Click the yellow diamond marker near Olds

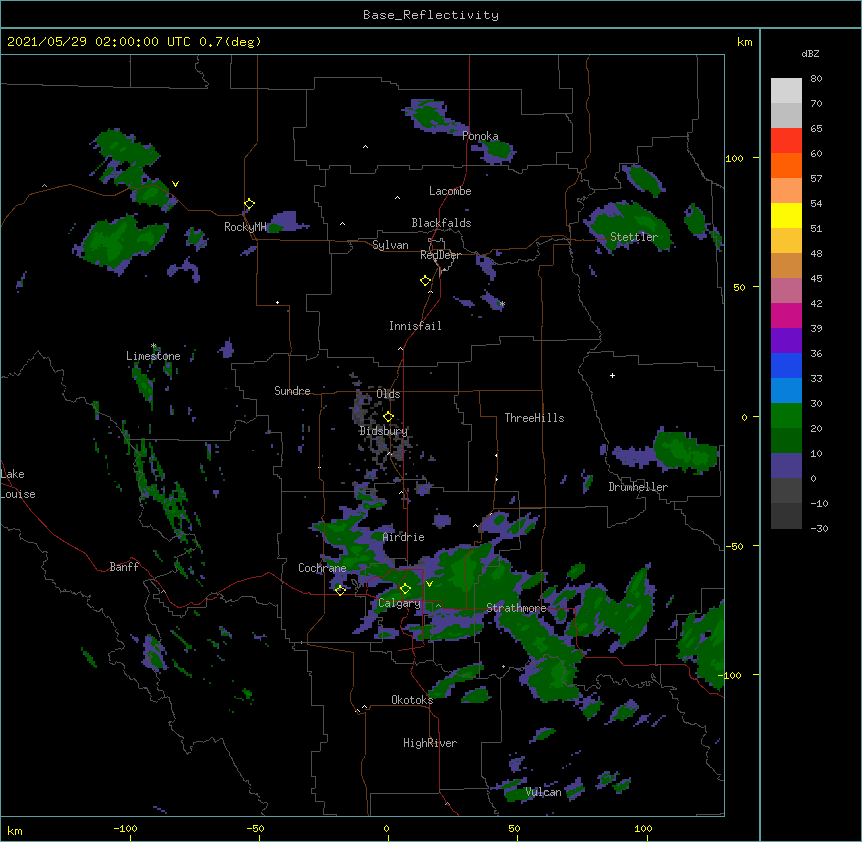click(388, 417)
